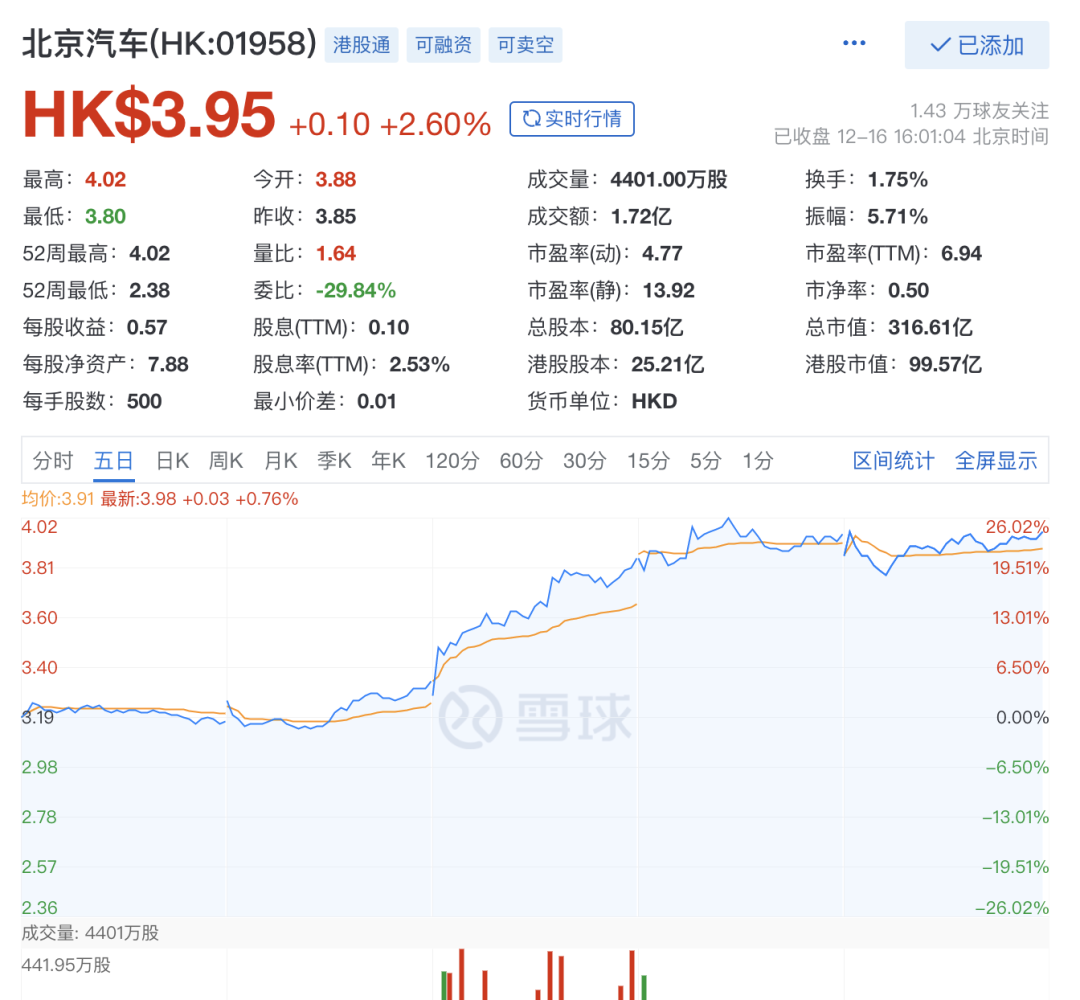Viewport: 1080px width, 1000px height.
Task: Click the 市盈率(动) 4.77 value
Action: 662,253
